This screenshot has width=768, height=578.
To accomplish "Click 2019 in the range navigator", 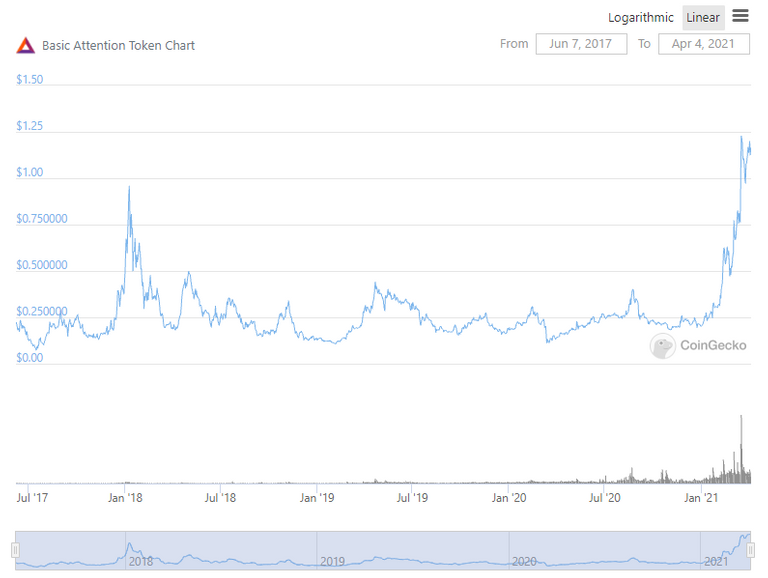I will pos(332,561).
